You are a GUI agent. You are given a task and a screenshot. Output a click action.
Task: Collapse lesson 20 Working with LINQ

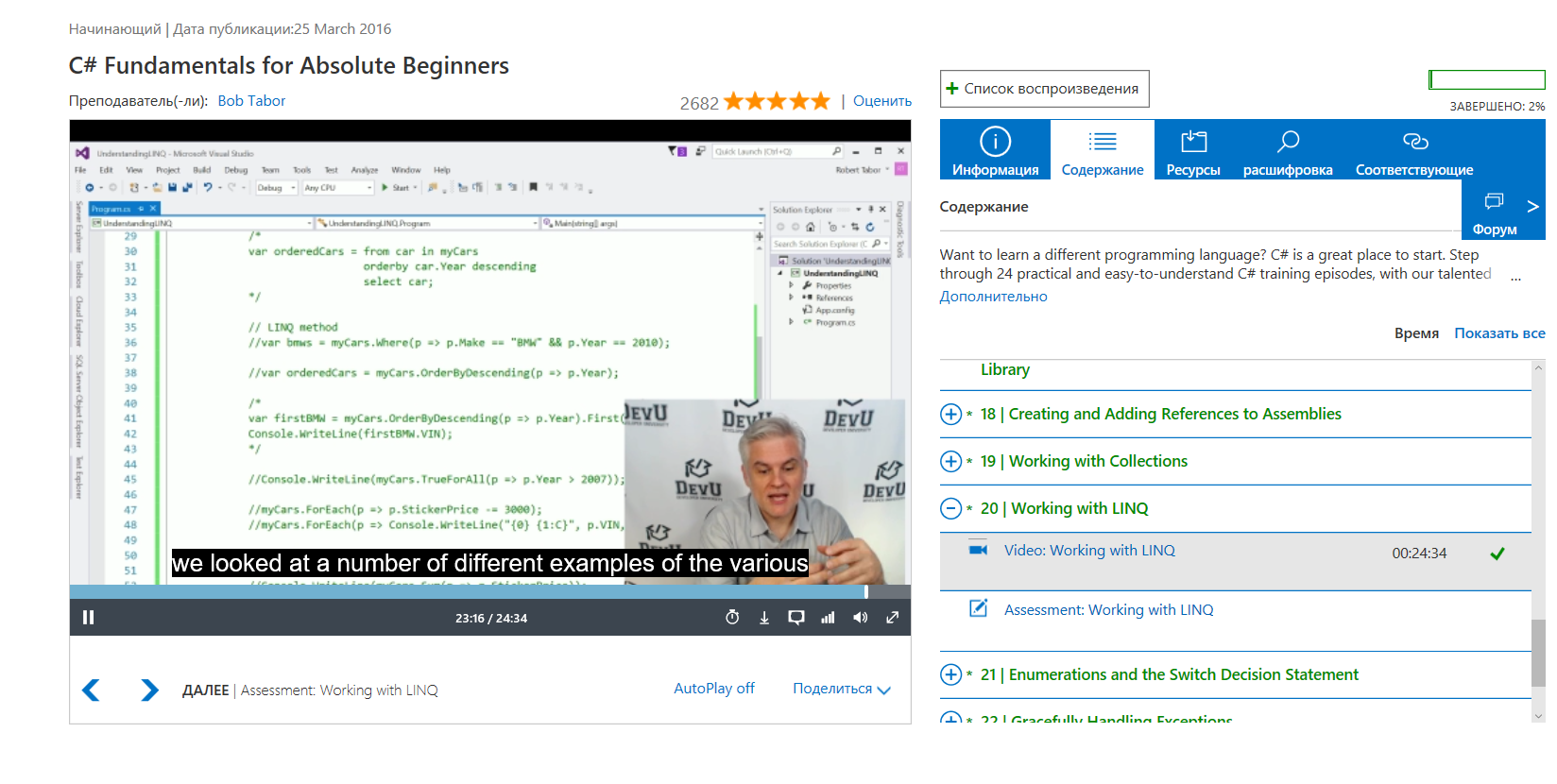click(x=950, y=508)
